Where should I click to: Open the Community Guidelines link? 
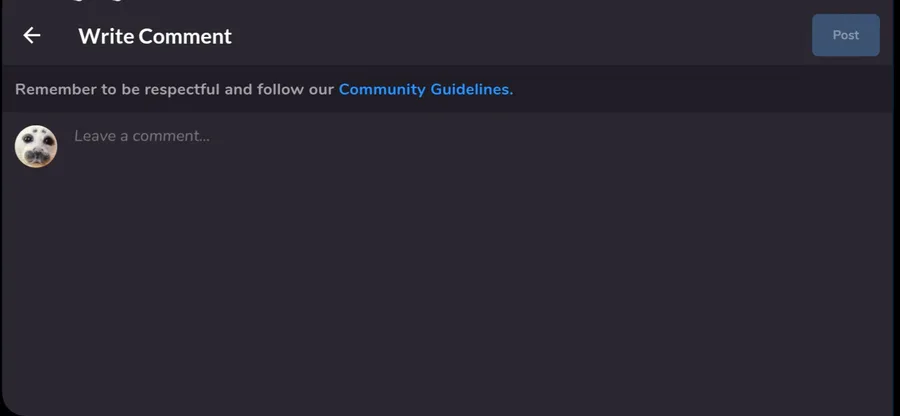[x=425, y=90]
